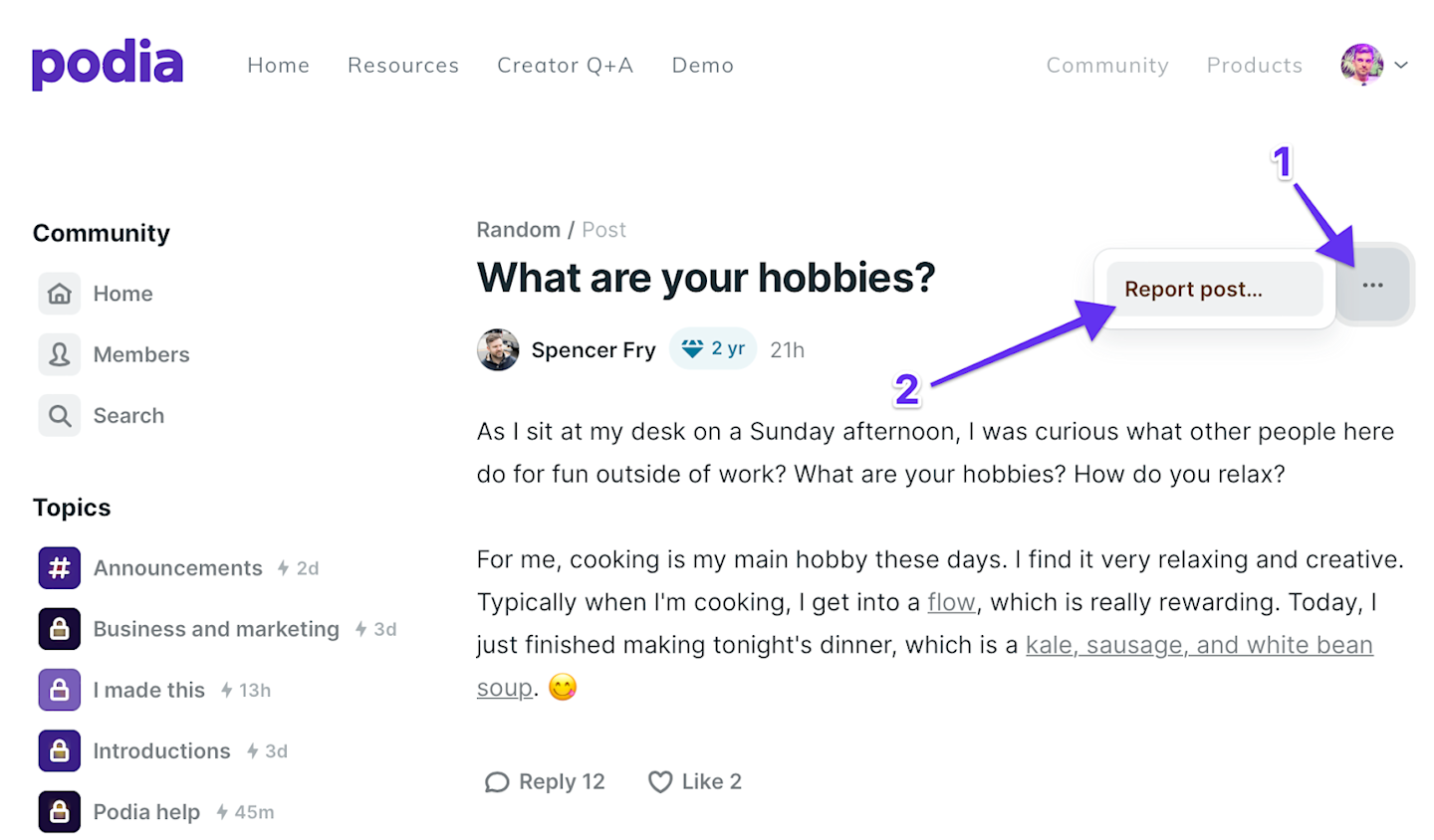Like the post with heart icon
The width and height of the screenshot is (1434, 840).
(x=660, y=782)
